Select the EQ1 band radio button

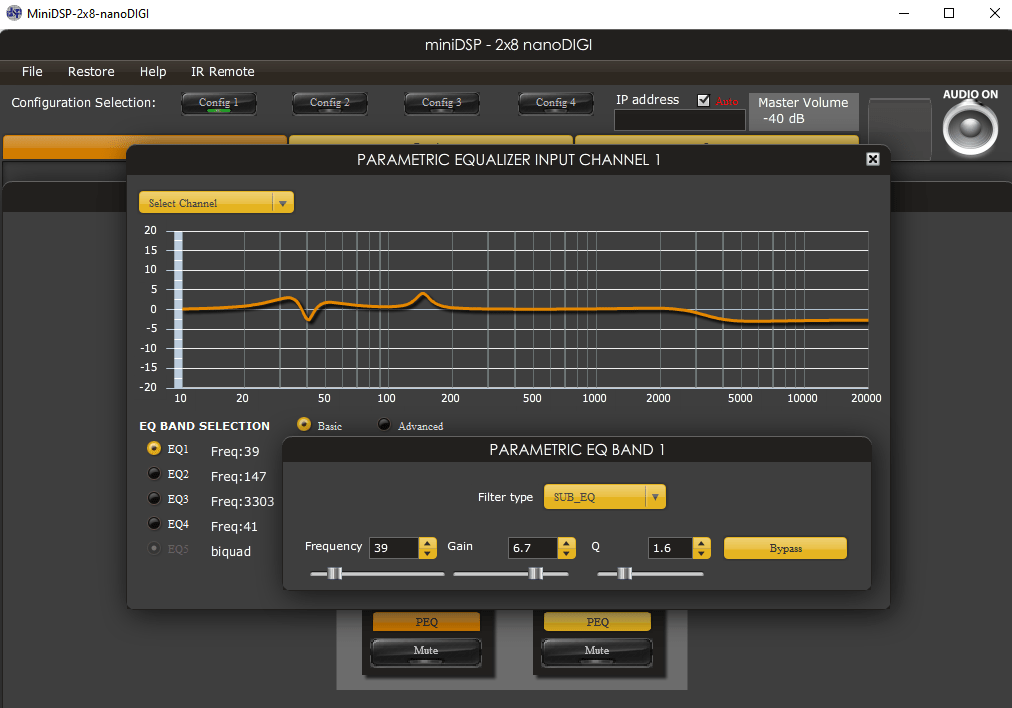pyautogui.click(x=154, y=448)
